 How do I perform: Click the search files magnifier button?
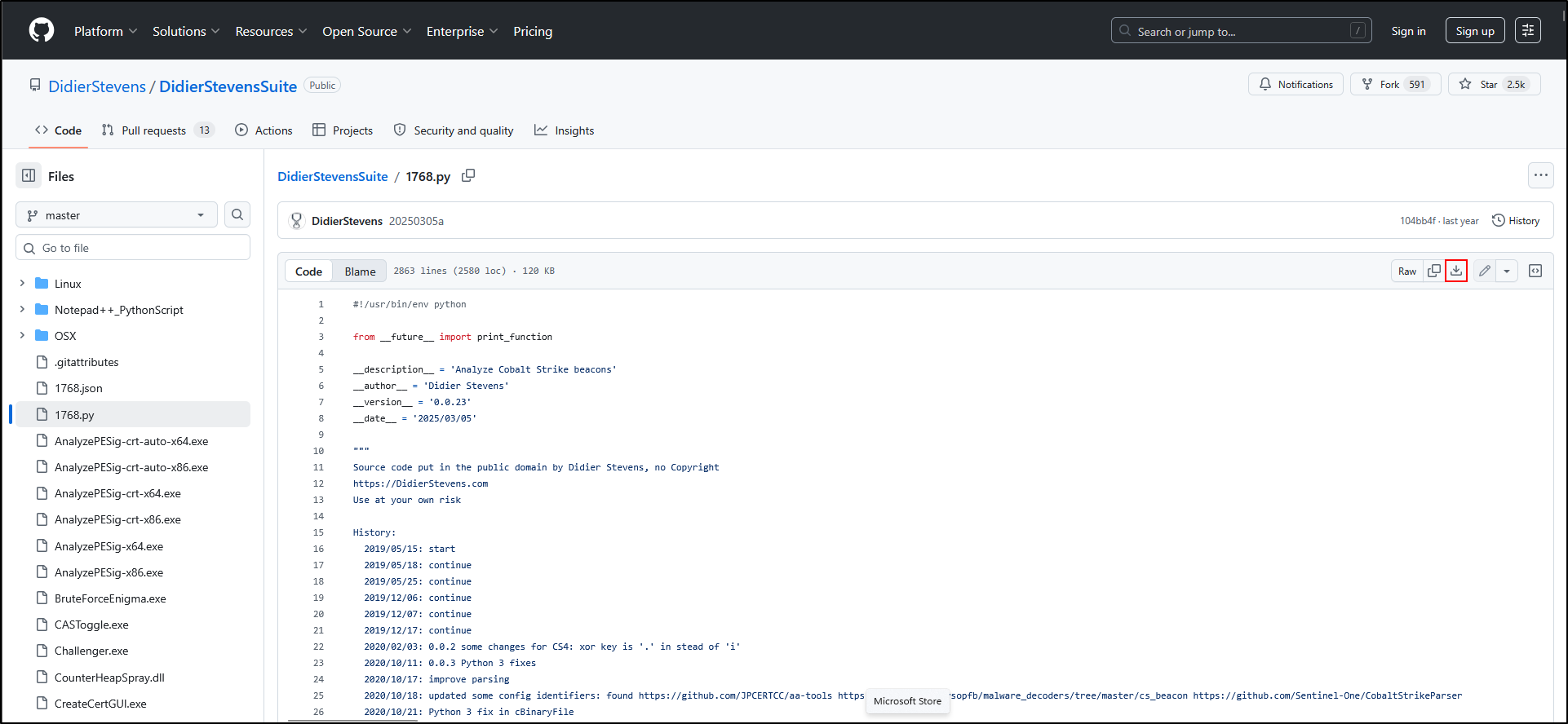click(237, 214)
